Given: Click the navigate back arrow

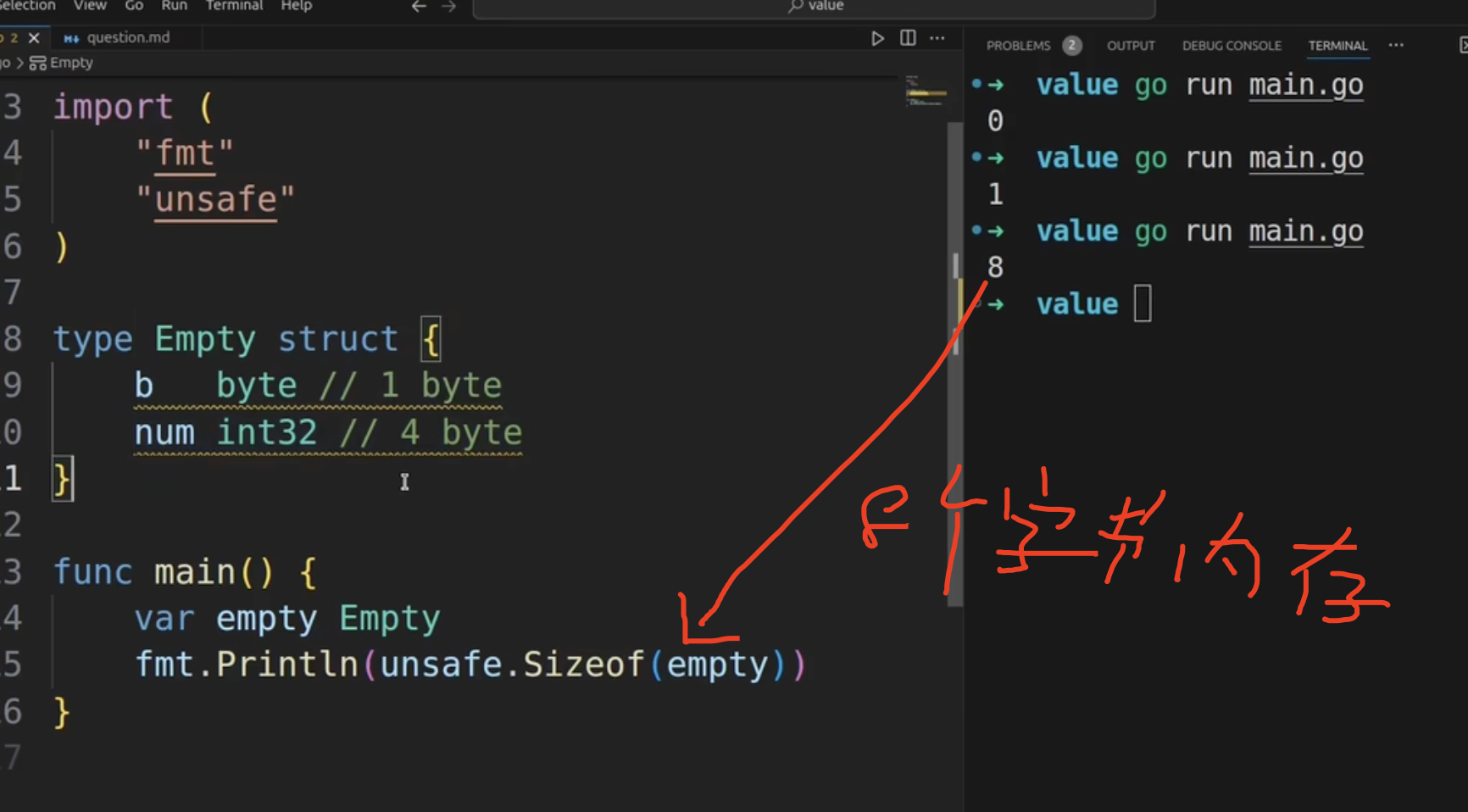Looking at the screenshot, I should click(x=419, y=6).
